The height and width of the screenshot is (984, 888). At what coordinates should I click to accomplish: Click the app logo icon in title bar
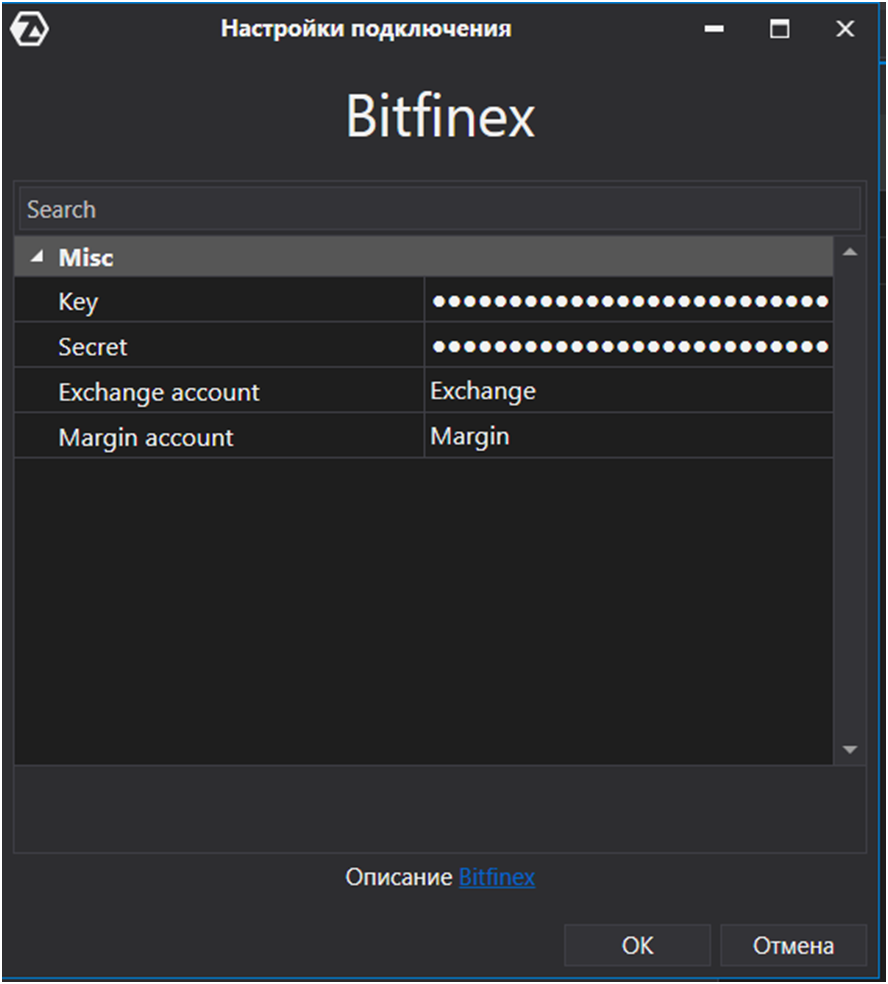tap(29, 29)
